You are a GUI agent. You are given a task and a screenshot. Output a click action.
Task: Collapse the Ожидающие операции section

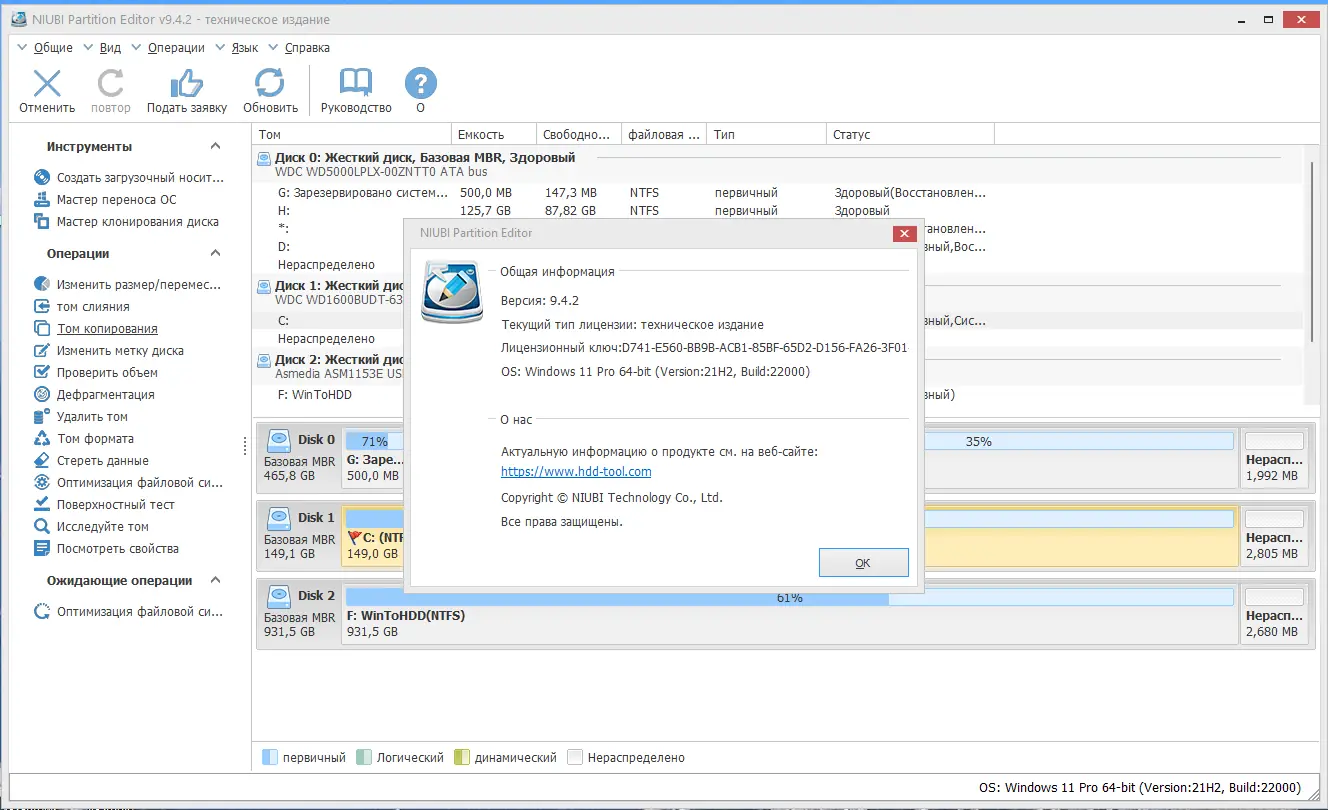[x=215, y=581]
